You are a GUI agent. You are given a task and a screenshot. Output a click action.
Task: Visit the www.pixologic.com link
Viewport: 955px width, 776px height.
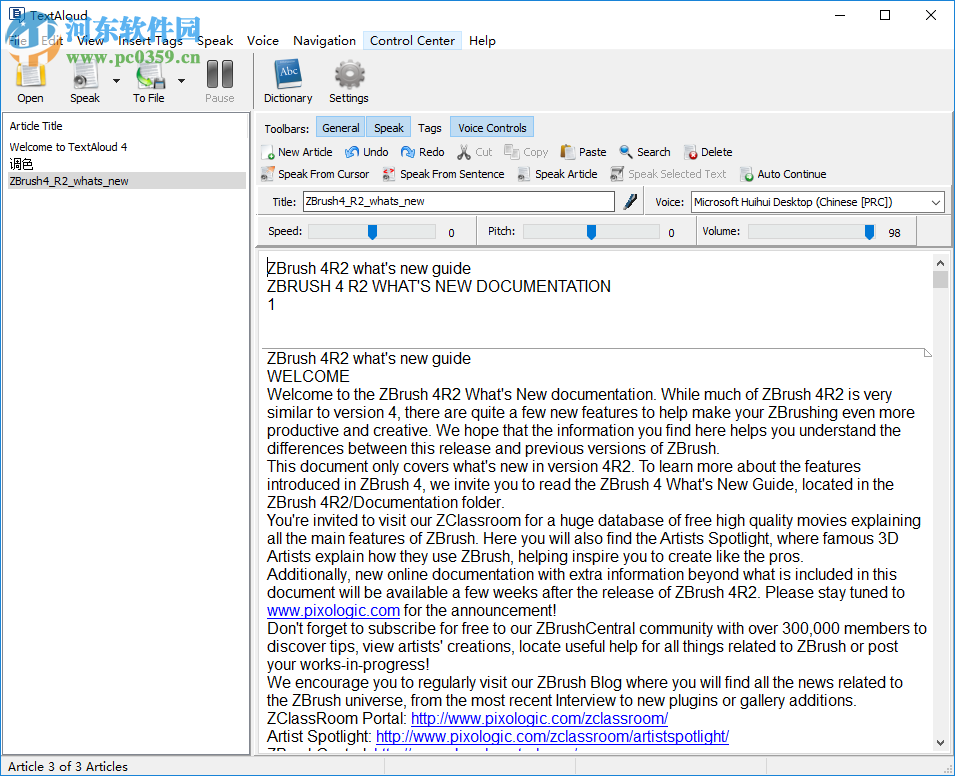pyautogui.click(x=333, y=610)
